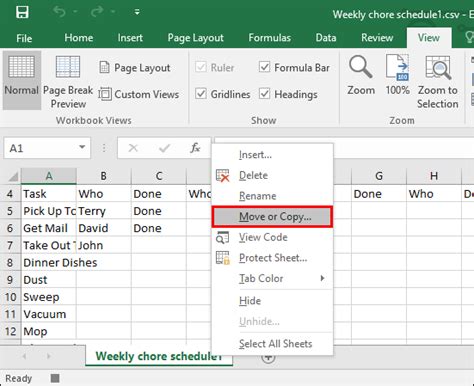Expand the Name Box dropdown arrow

point(82,147)
